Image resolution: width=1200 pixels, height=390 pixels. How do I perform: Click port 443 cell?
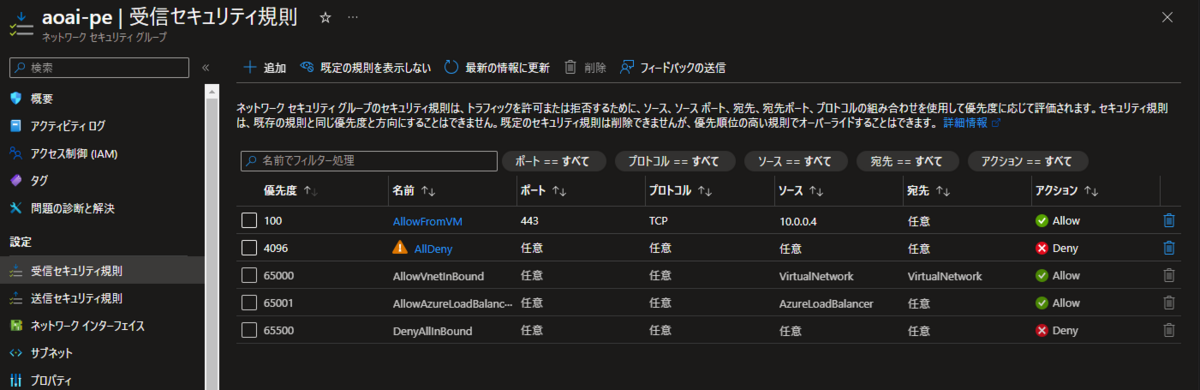pos(530,221)
